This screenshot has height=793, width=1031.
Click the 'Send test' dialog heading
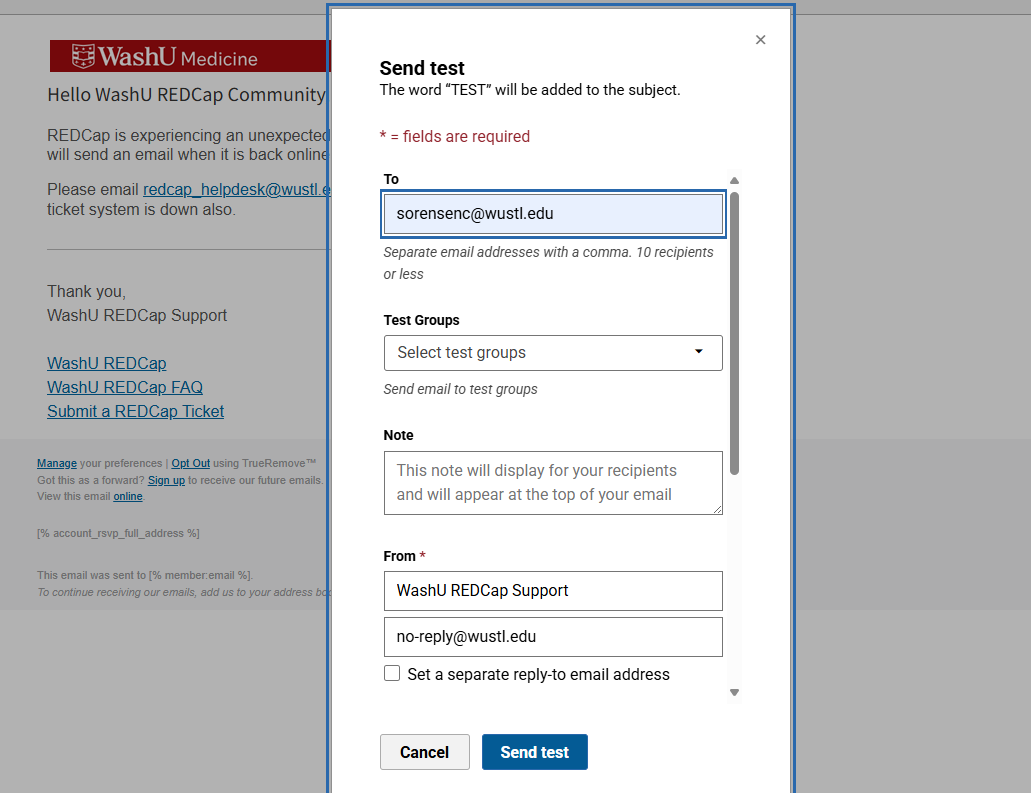tap(422, 68)
